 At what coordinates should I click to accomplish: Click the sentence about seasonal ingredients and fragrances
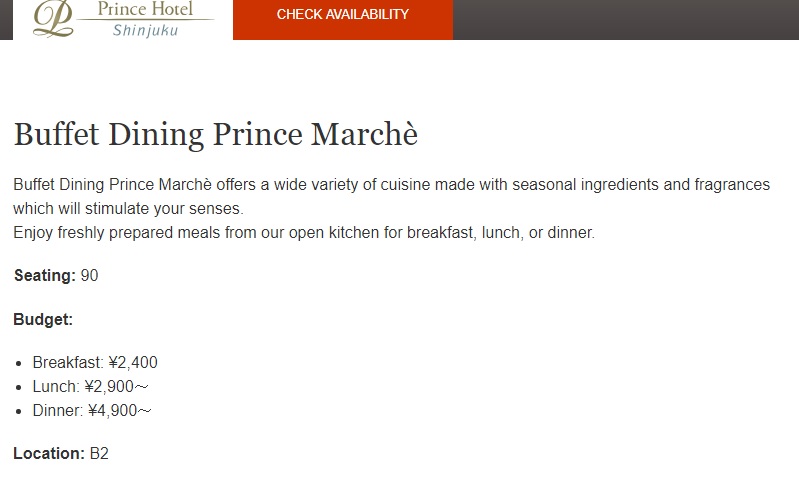(391, 184)
